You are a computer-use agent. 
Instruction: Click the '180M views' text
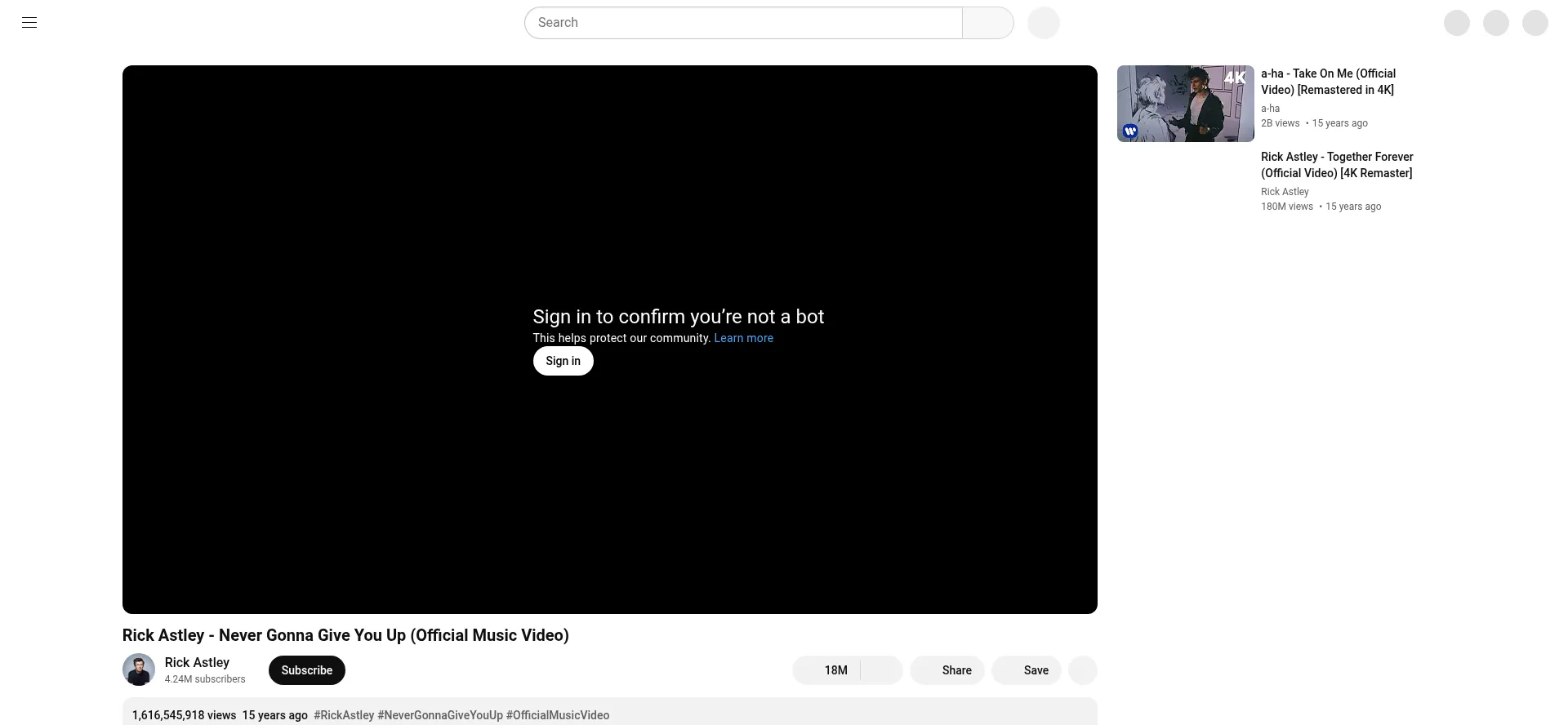click(x=1287, y=207)
